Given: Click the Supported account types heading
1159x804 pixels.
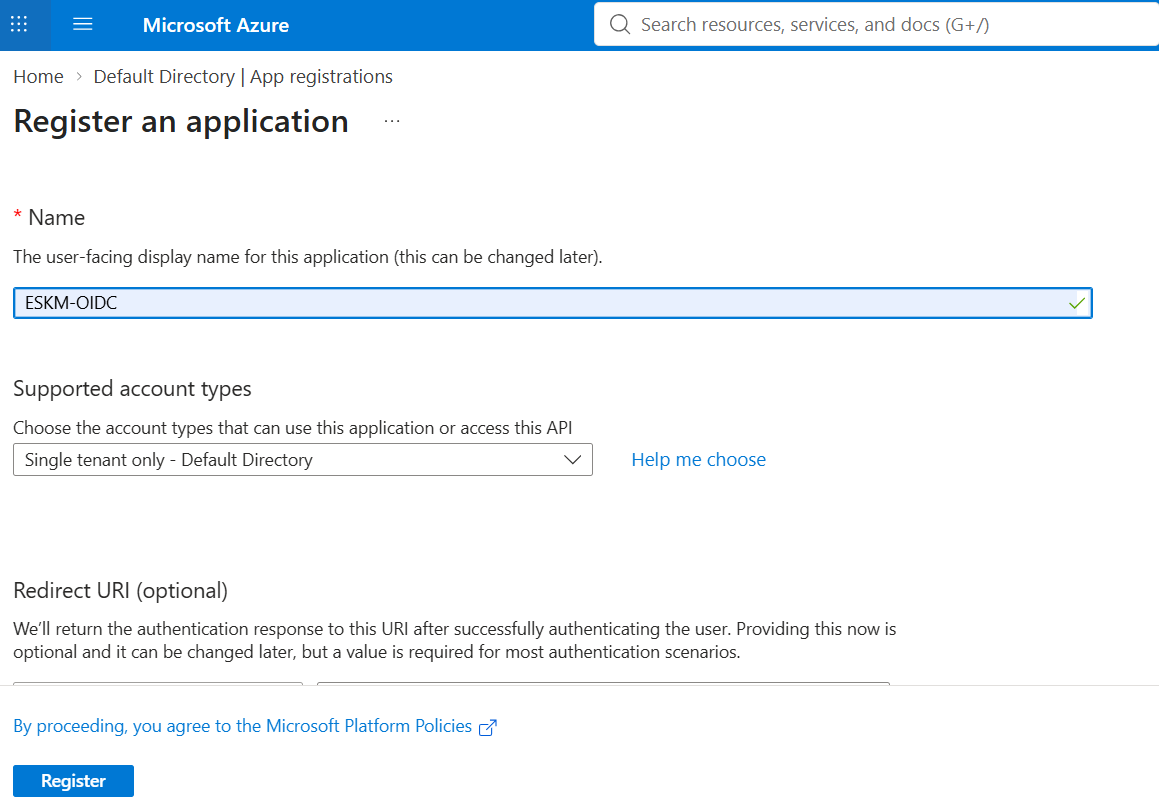Looking at the screenshot, I should click(x=132, y=389).
